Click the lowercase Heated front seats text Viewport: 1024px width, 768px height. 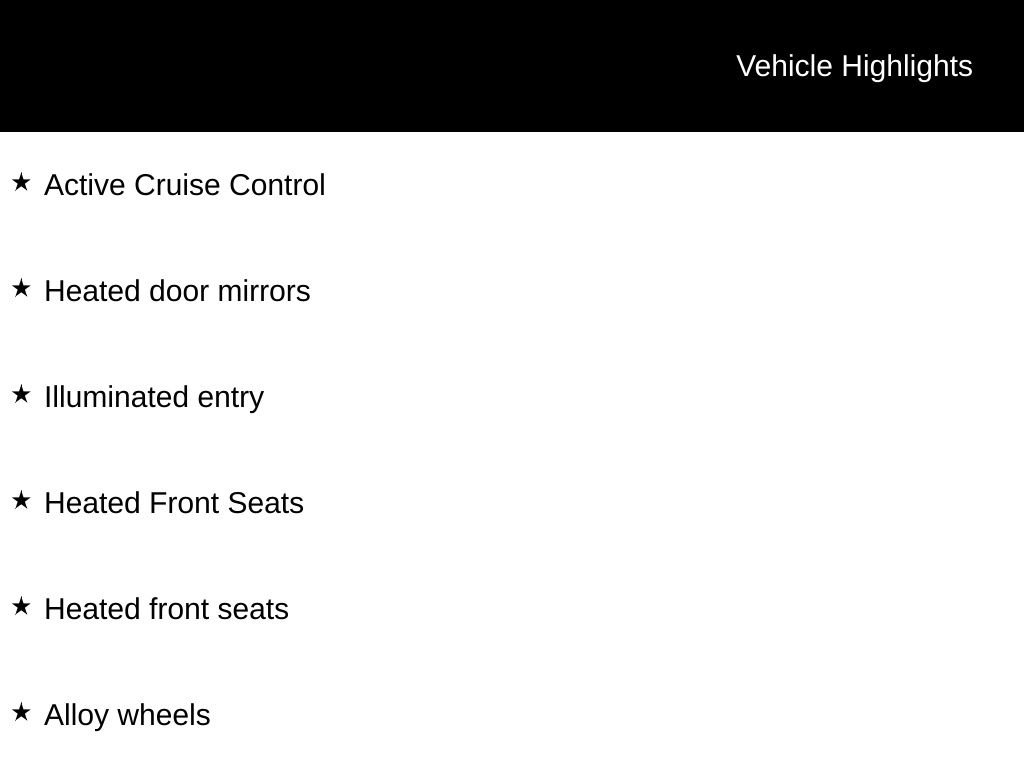pyautogui.click(x=166, y=610)
